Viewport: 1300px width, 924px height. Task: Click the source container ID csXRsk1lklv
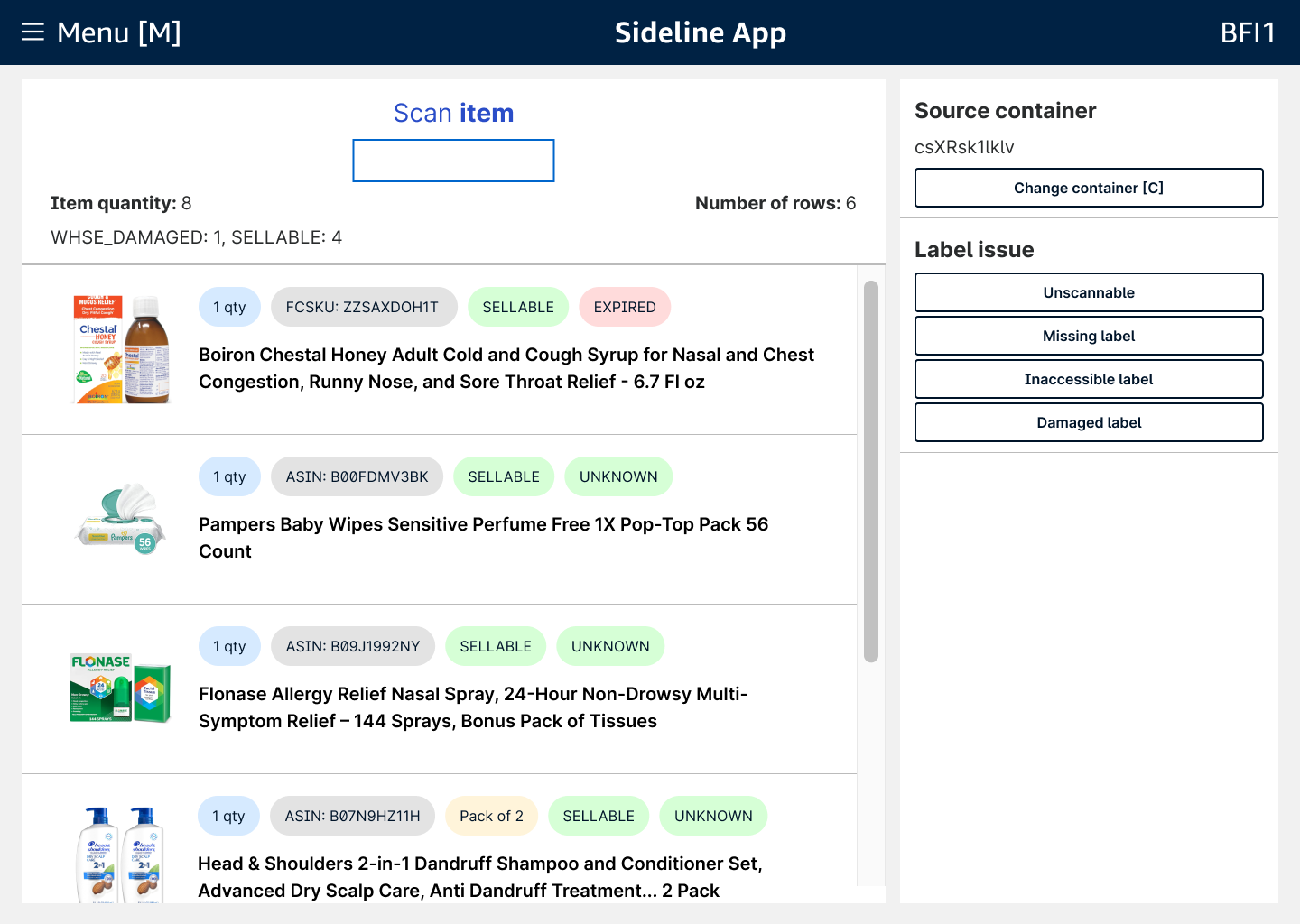click(964, 147)
